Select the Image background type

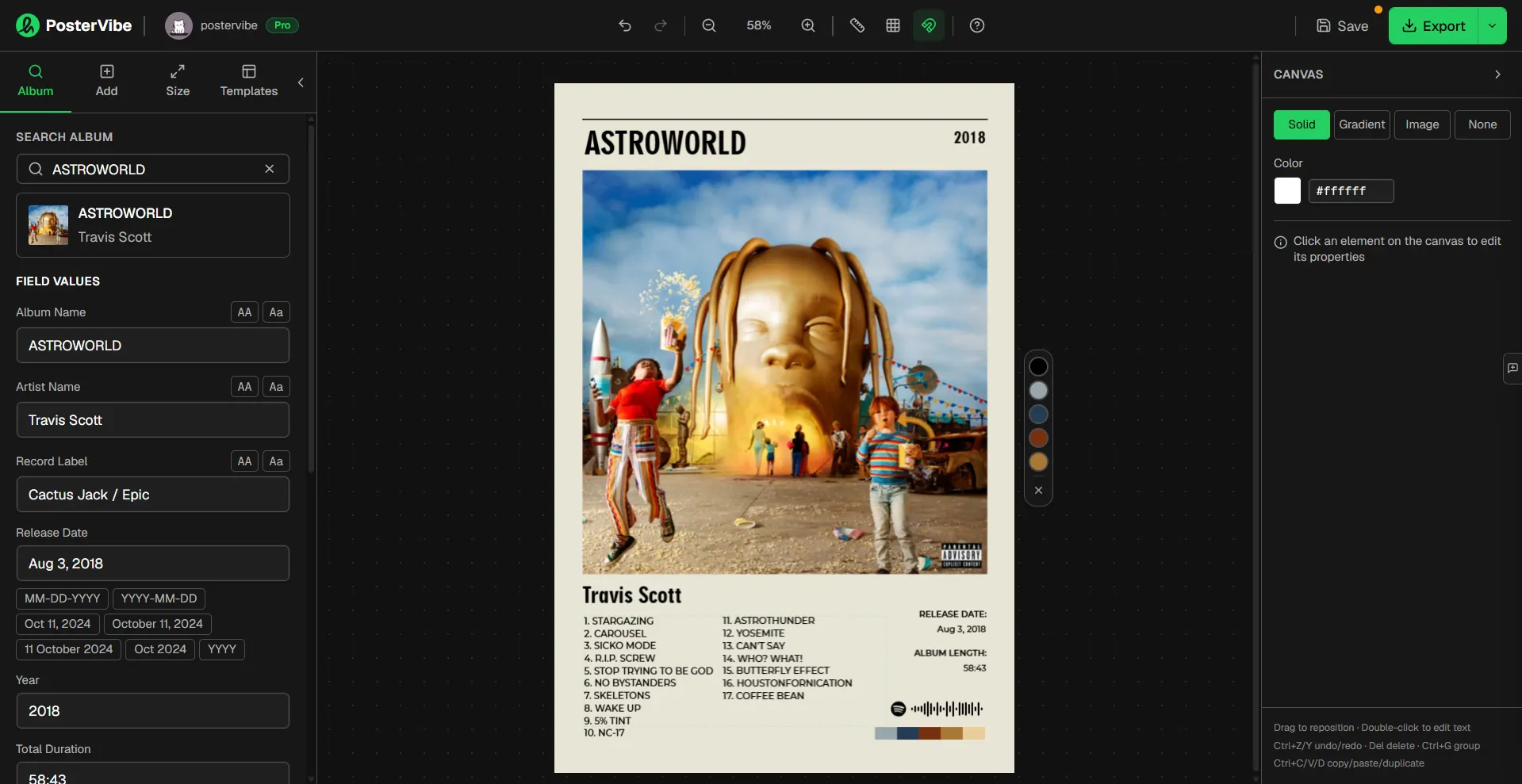1422,124
